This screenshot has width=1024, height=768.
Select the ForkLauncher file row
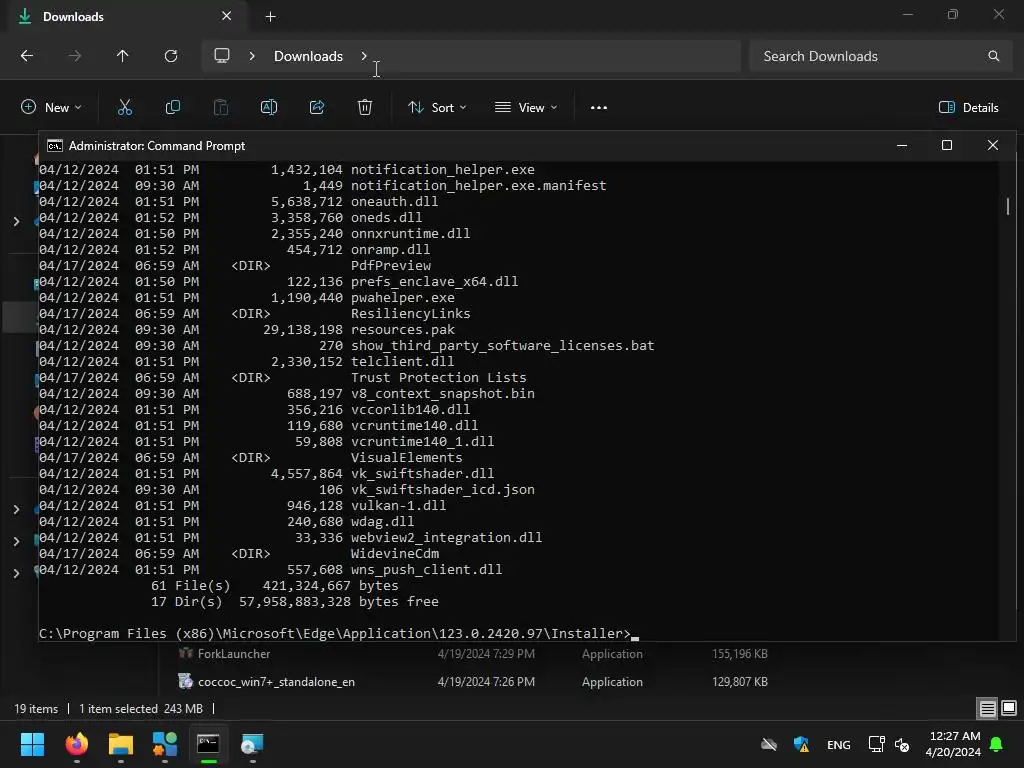coord(473,654)
